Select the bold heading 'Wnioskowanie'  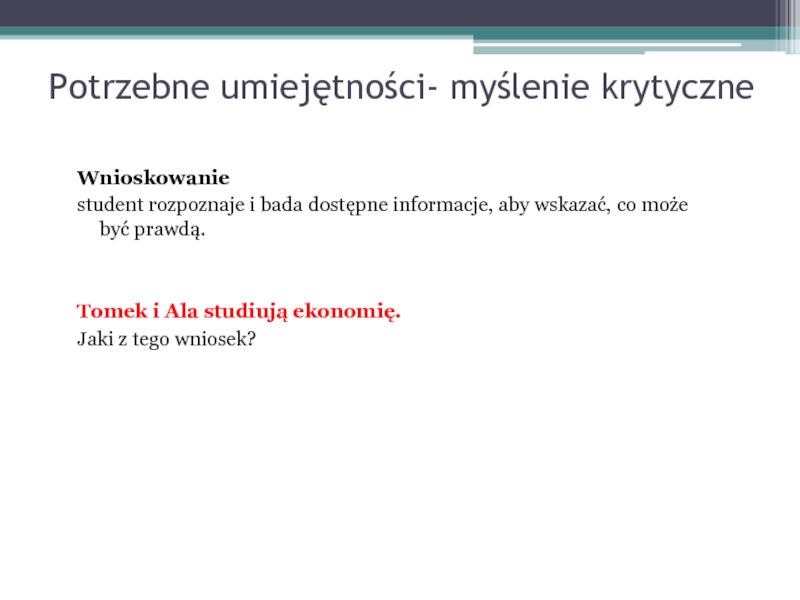pyautogui.click(x=153, y=178)
